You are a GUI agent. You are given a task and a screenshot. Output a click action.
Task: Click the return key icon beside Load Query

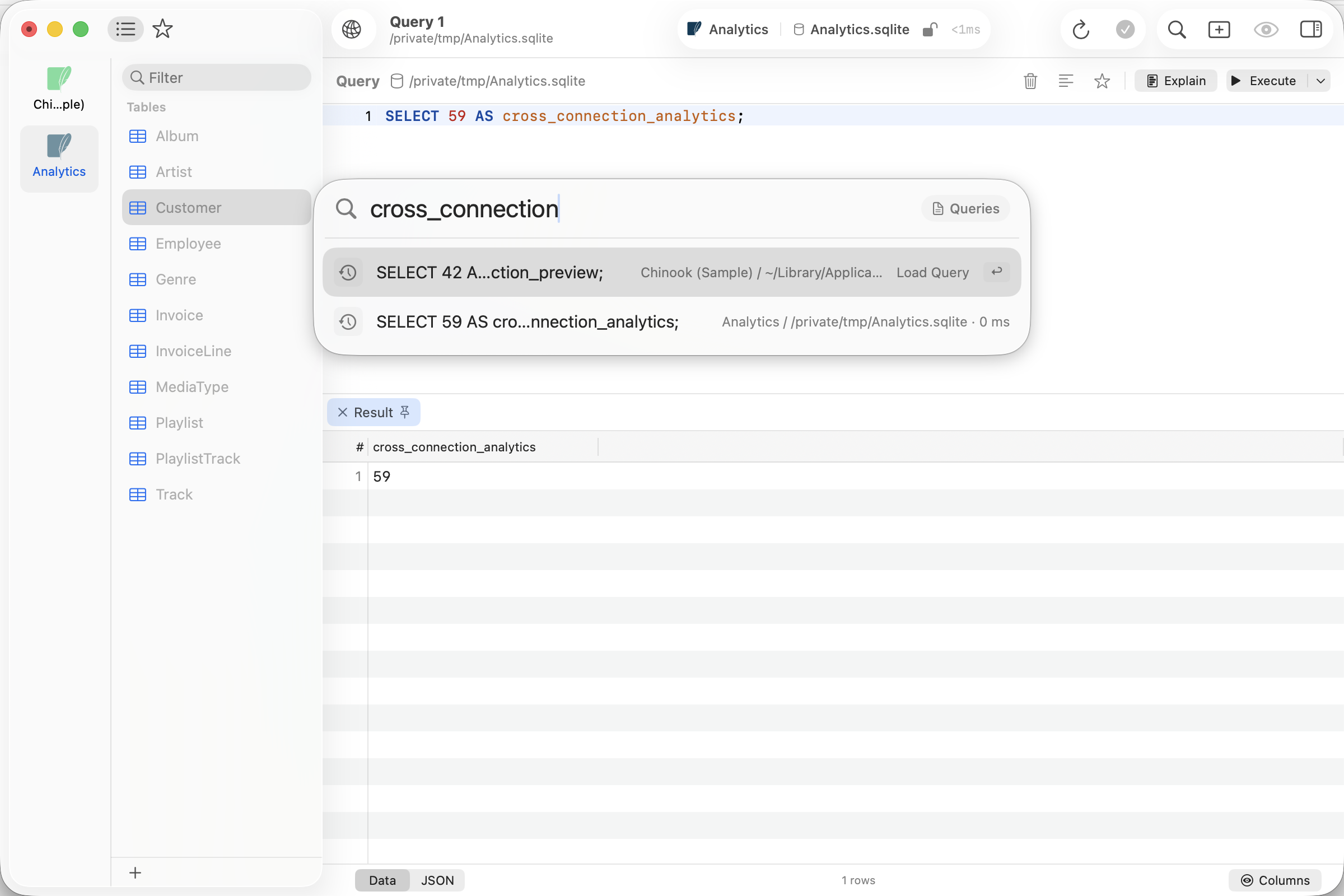coord(997,272)
